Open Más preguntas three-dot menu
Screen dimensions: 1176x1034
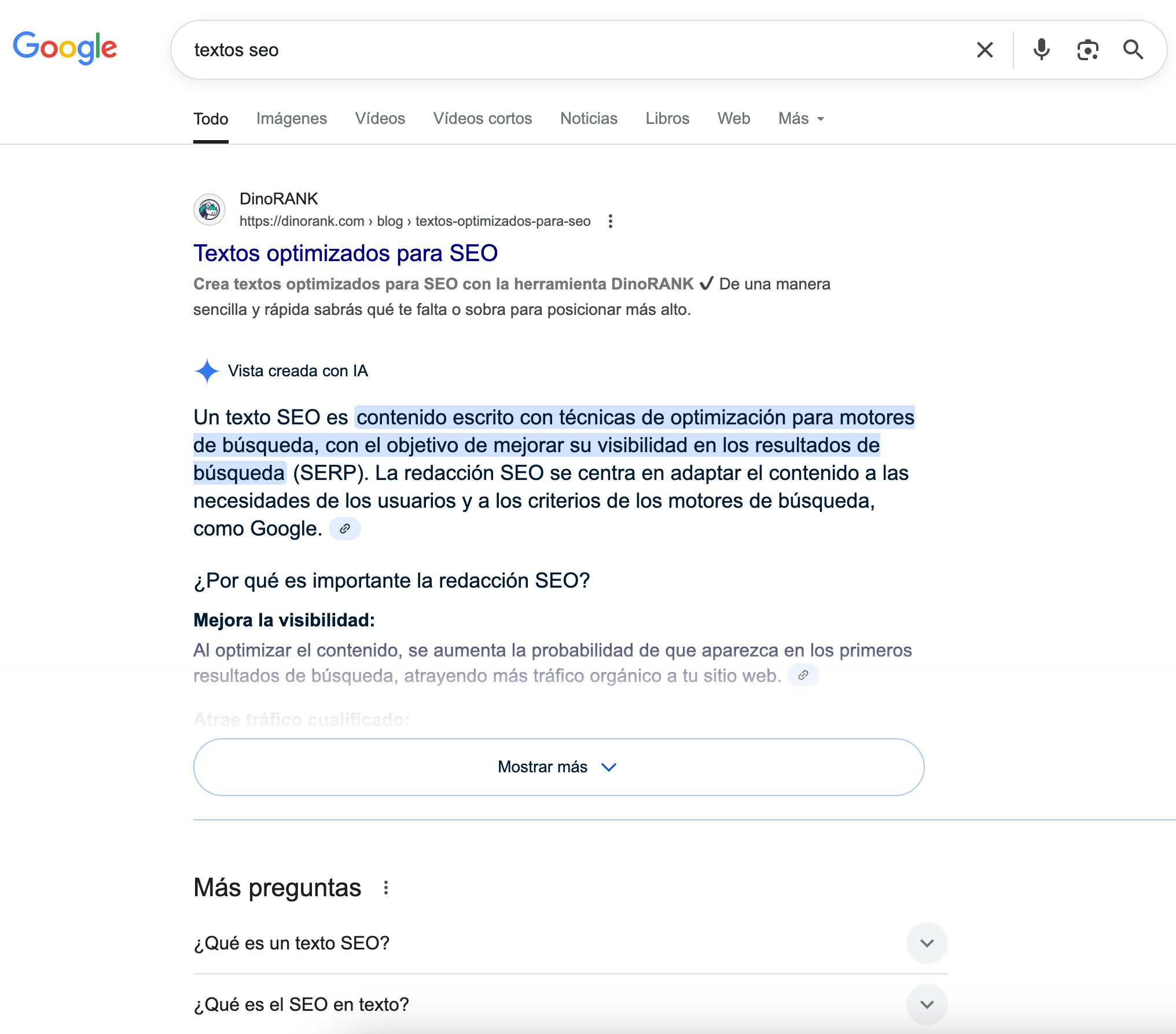tap(386, 888)
